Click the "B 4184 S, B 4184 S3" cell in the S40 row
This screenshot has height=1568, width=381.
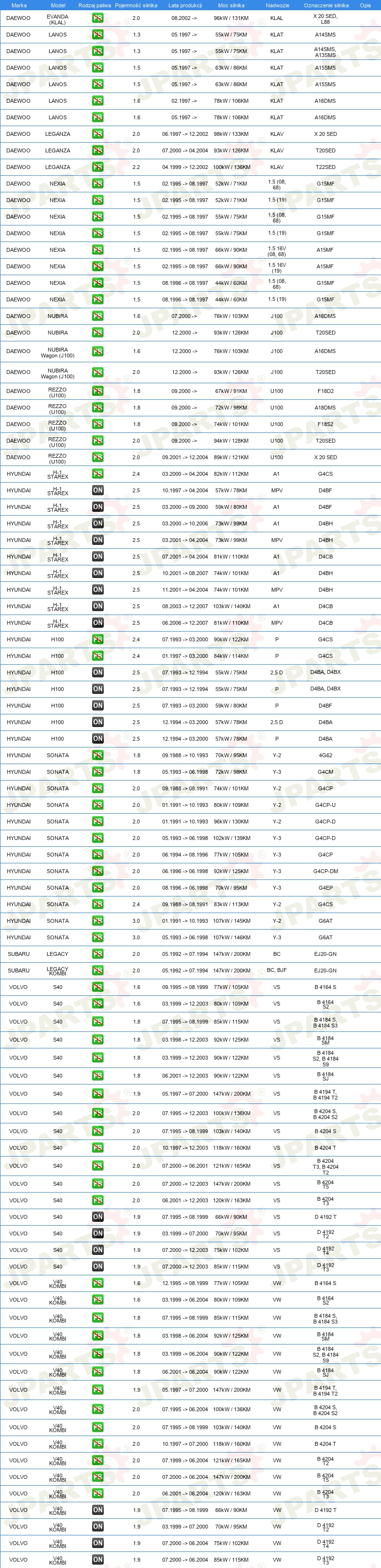(325, 1023)
